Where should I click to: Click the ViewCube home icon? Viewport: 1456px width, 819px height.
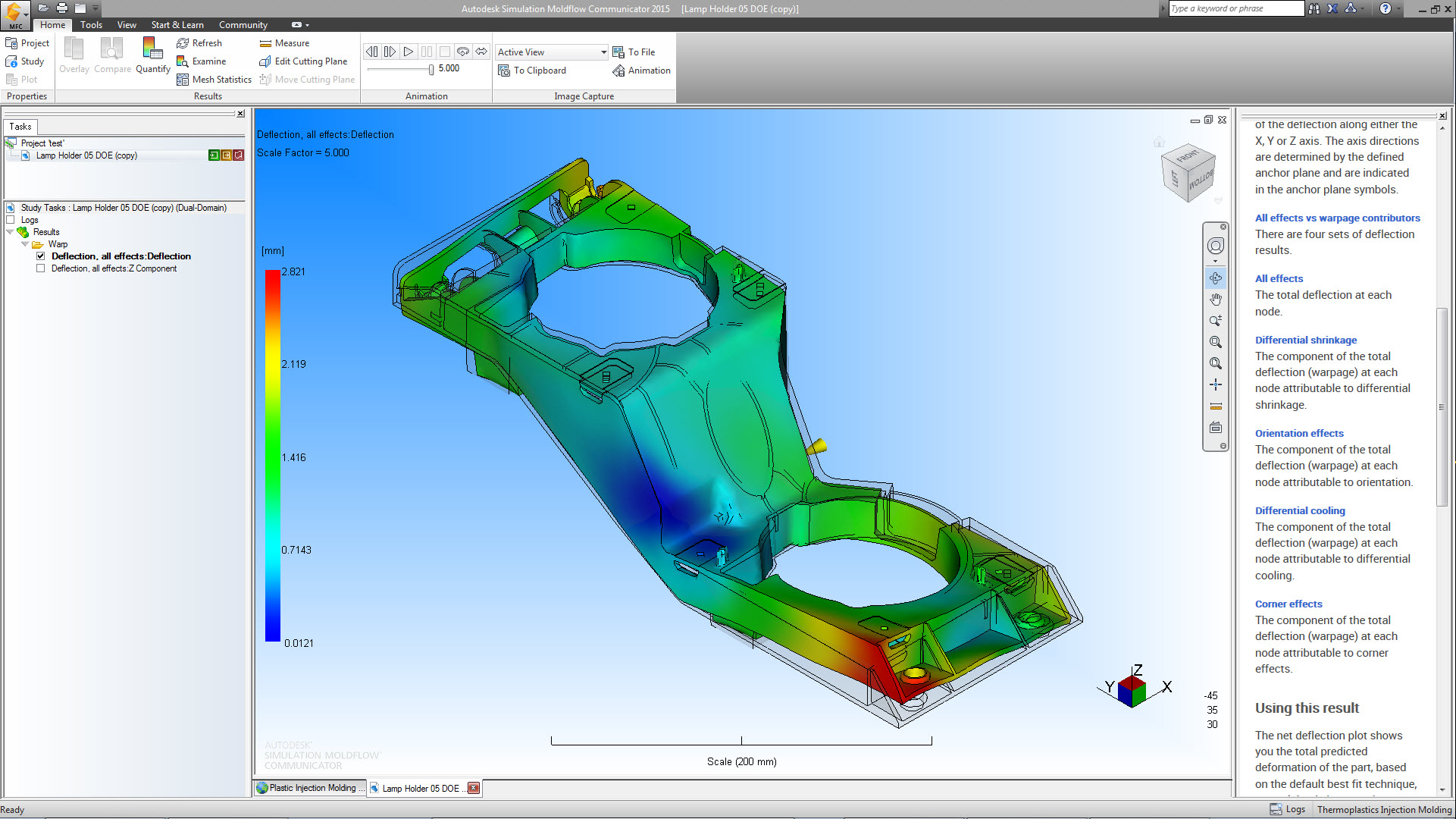1159,142
